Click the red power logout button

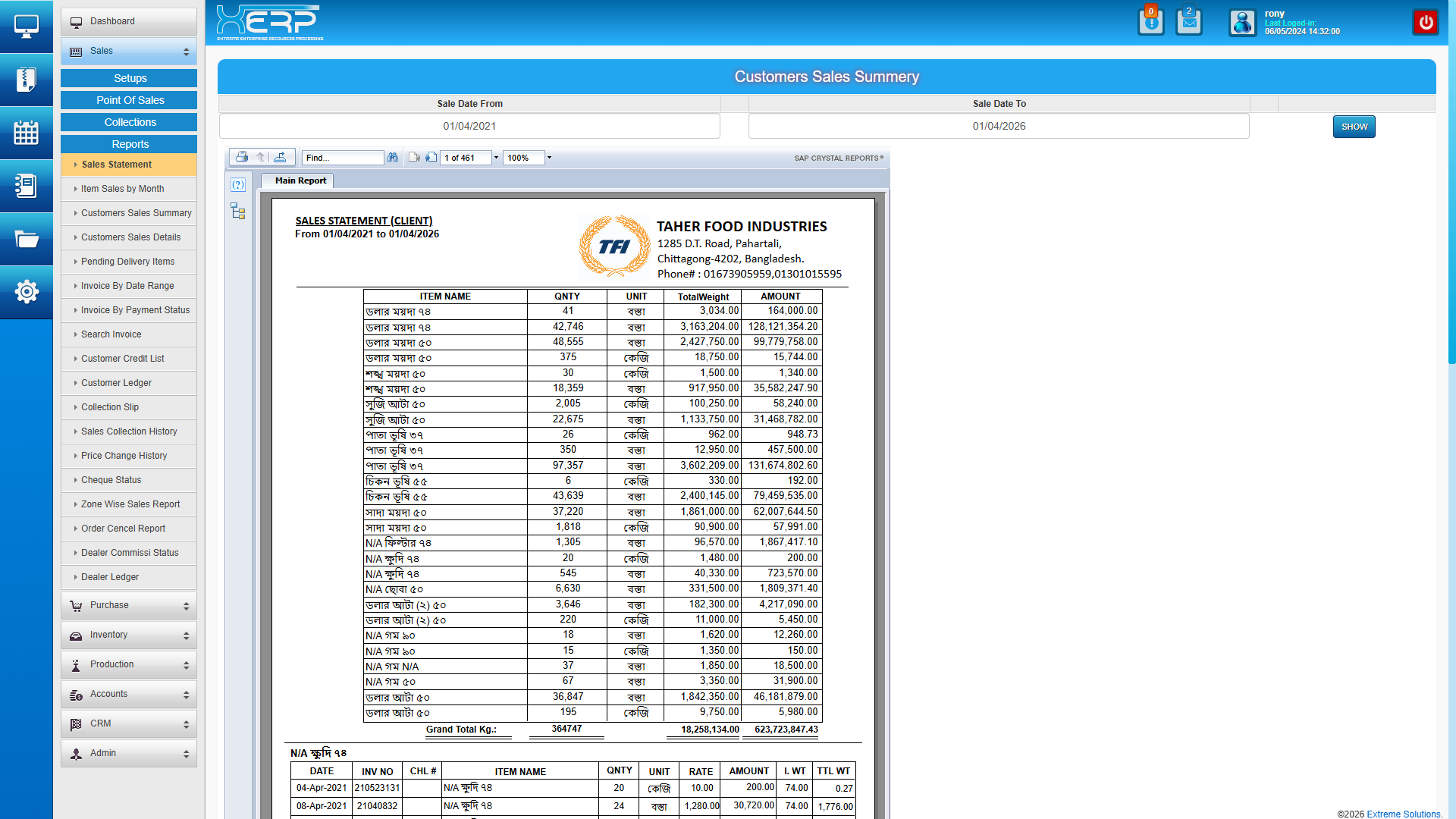click(x=1425, y=22)
